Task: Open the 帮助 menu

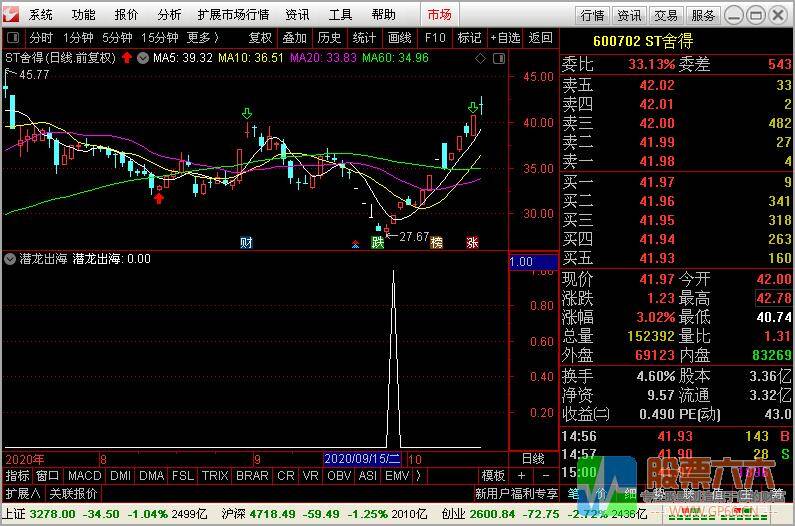Action: click(383, 15)
